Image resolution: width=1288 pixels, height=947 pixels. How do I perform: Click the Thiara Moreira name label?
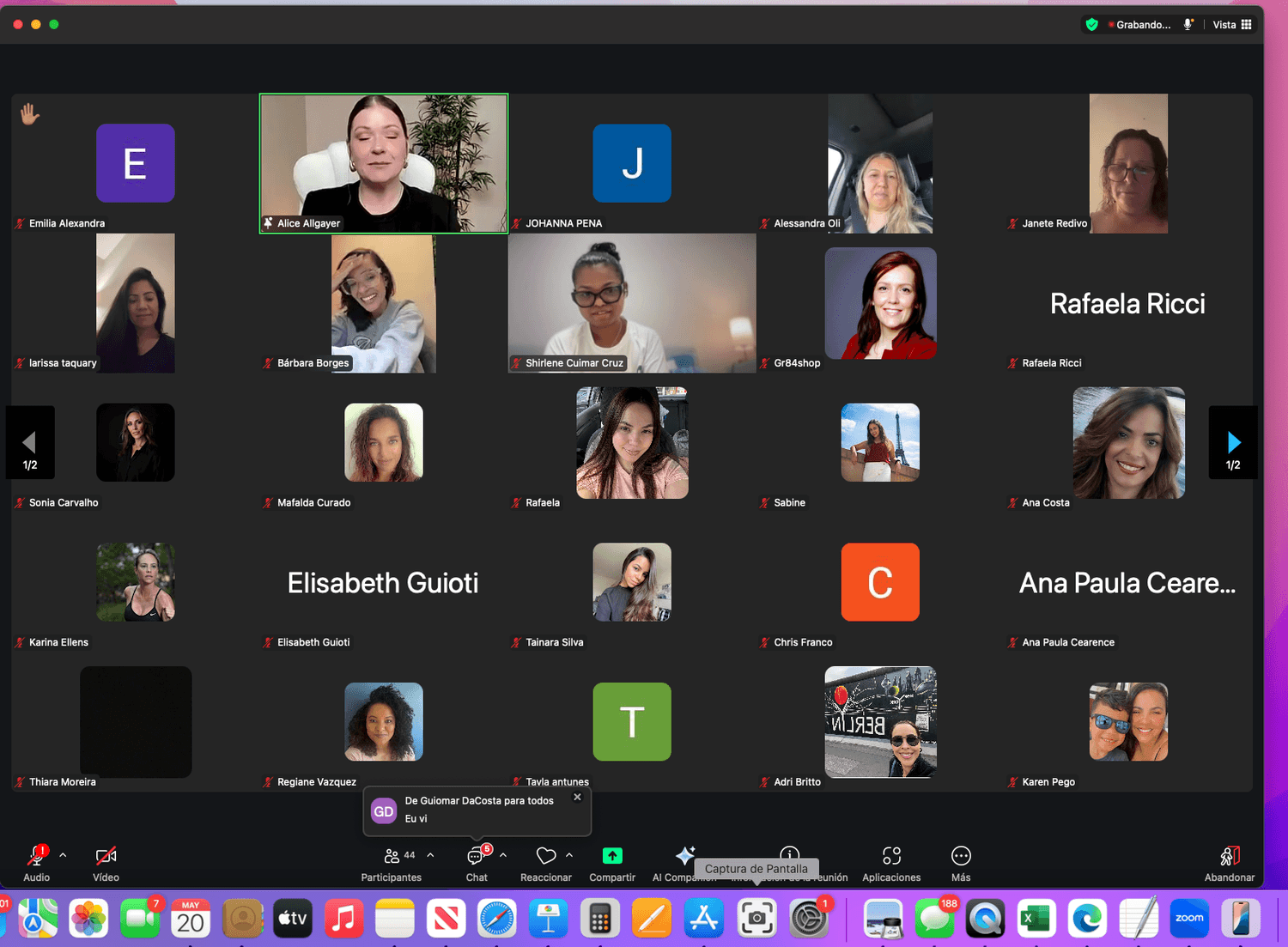coord(63,782)
